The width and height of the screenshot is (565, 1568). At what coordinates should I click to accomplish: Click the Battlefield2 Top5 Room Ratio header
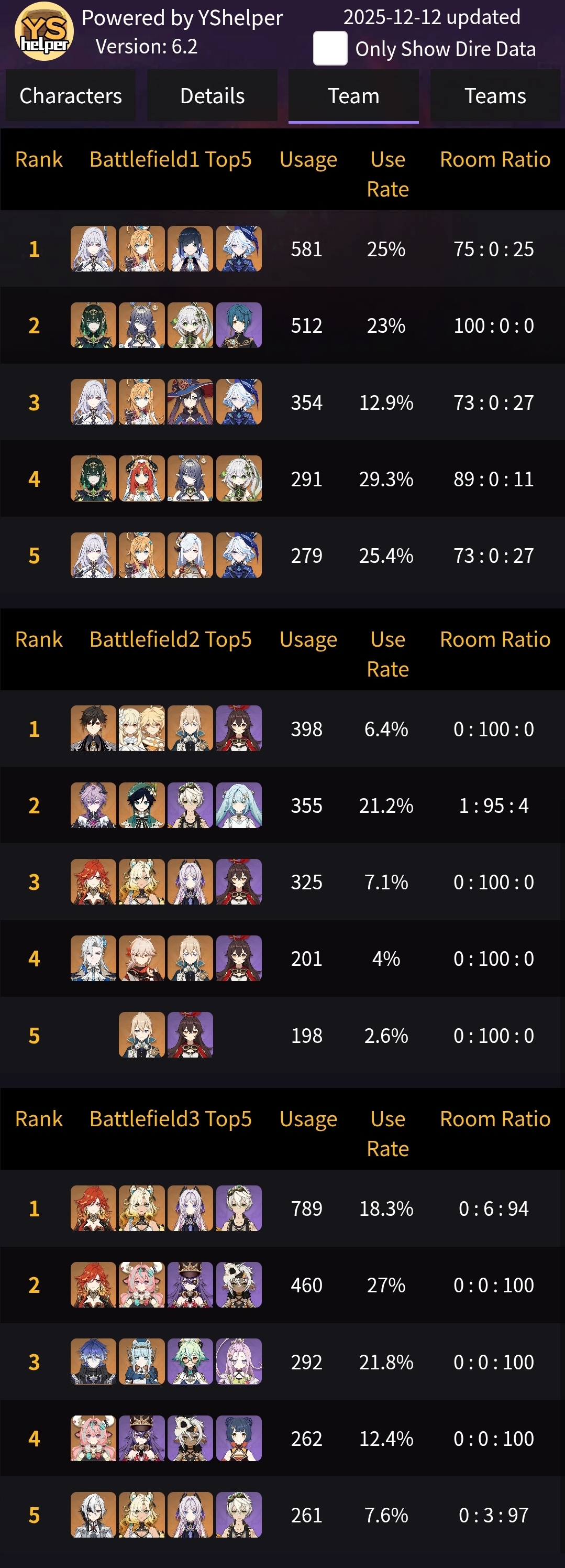click(x=495, y=639)
